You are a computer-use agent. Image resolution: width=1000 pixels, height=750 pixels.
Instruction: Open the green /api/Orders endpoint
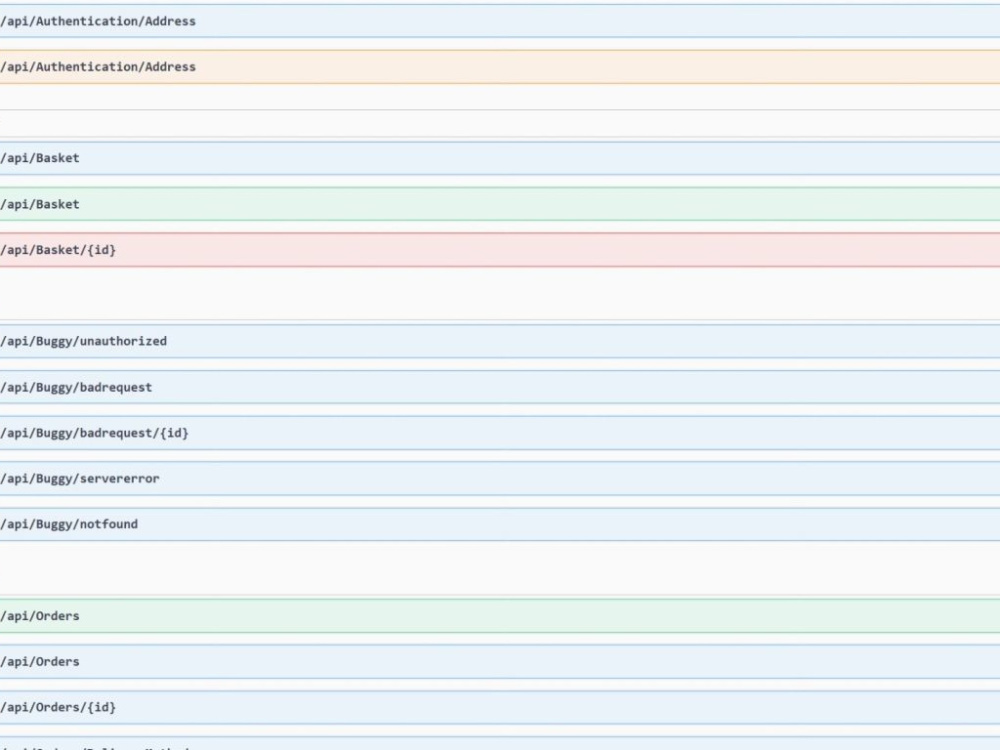(500, 616)
